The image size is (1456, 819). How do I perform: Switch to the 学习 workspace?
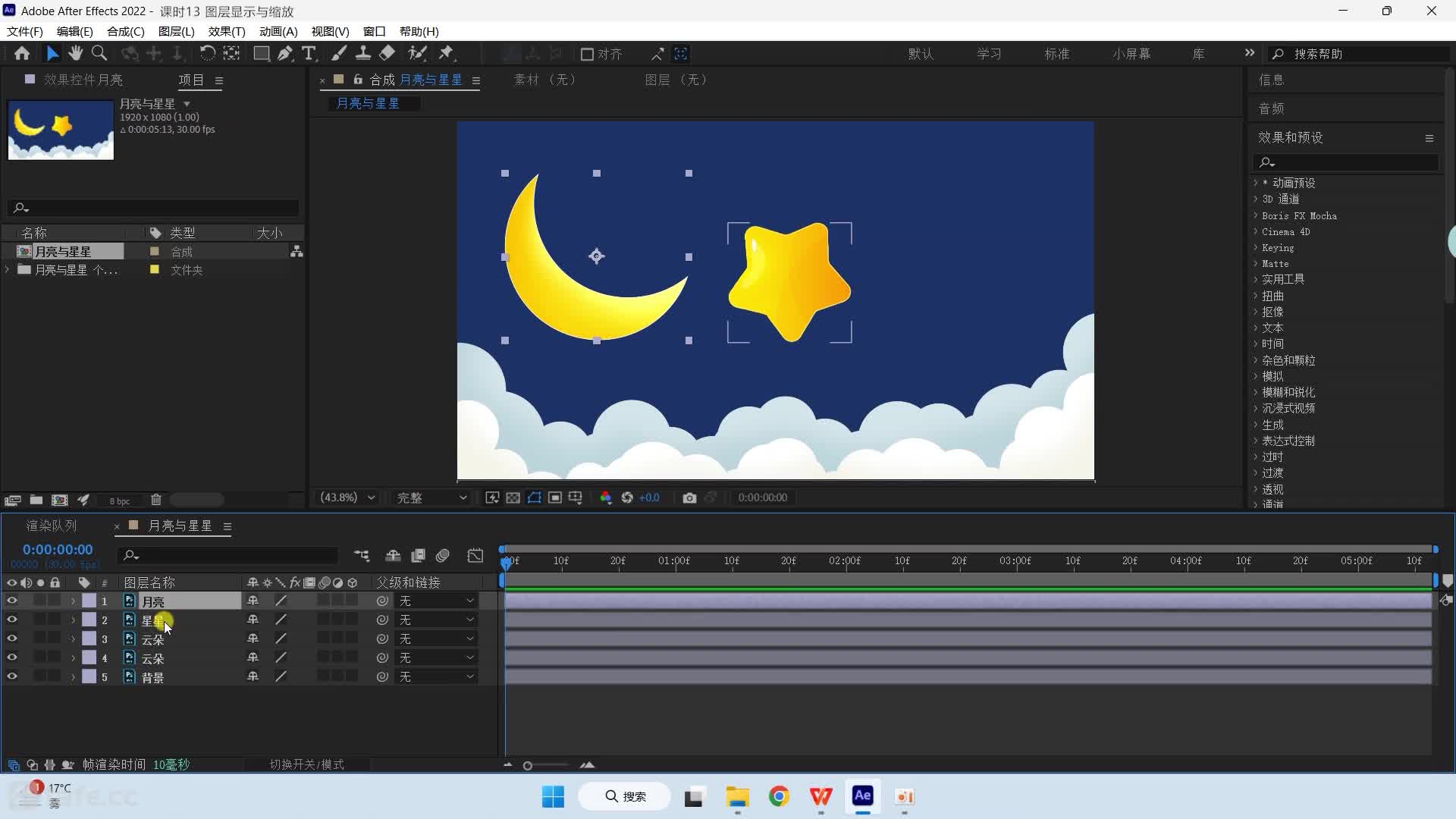989,54
